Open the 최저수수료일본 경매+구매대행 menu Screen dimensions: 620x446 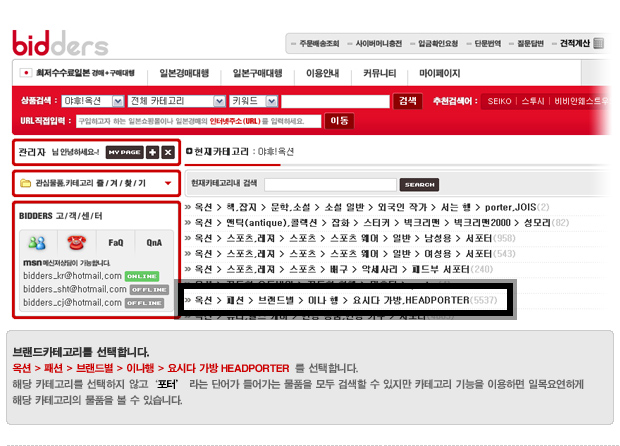85,73
